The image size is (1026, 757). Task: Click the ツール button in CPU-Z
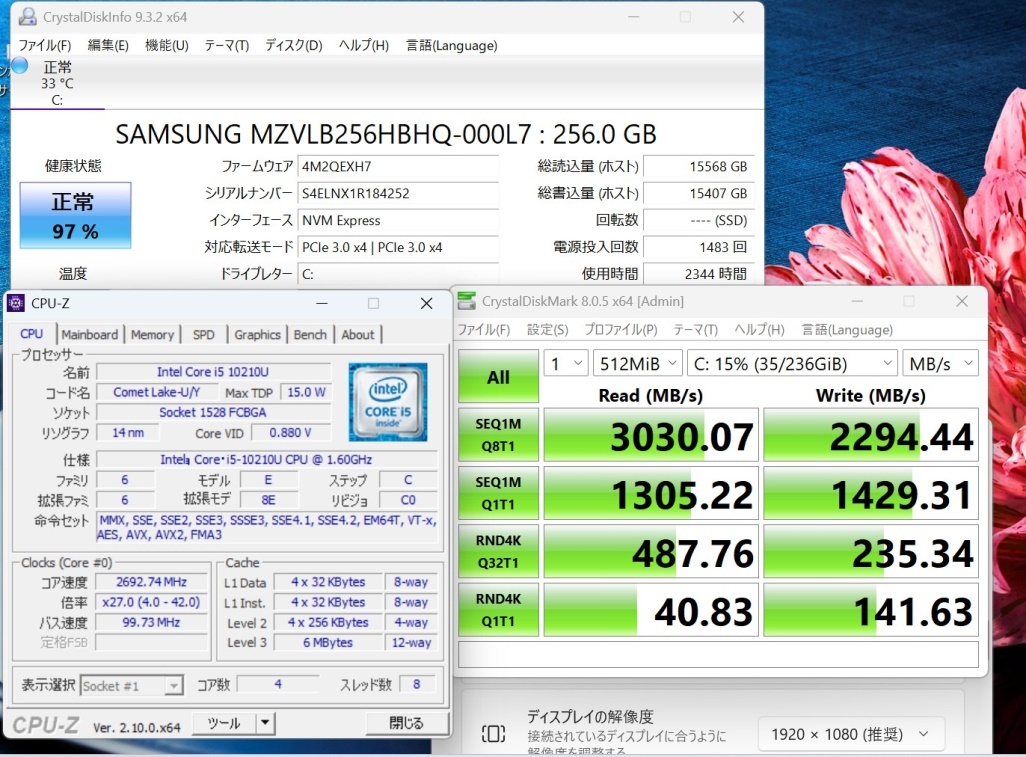(224, 723)
